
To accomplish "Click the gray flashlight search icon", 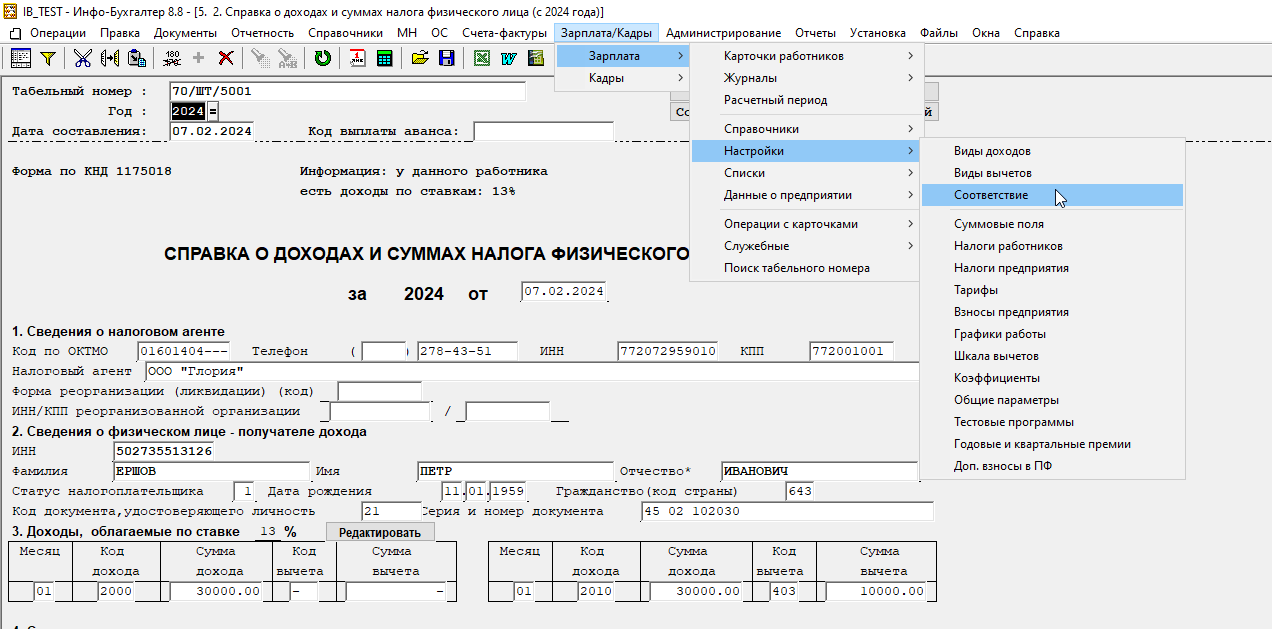I will pos(261,58).
